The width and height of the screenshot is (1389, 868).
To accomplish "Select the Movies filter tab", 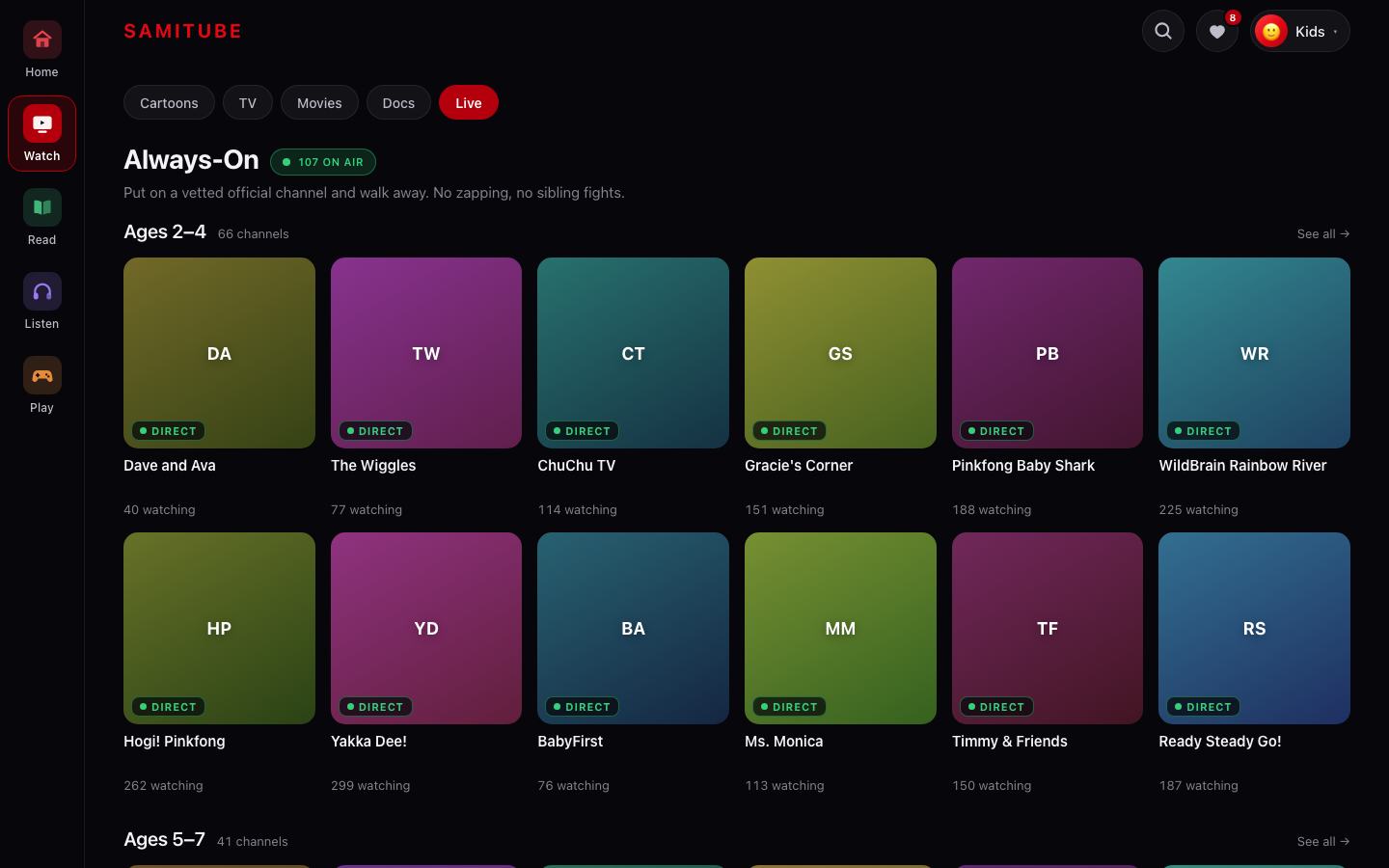I will pyautogui.click(x=319, y=103).
